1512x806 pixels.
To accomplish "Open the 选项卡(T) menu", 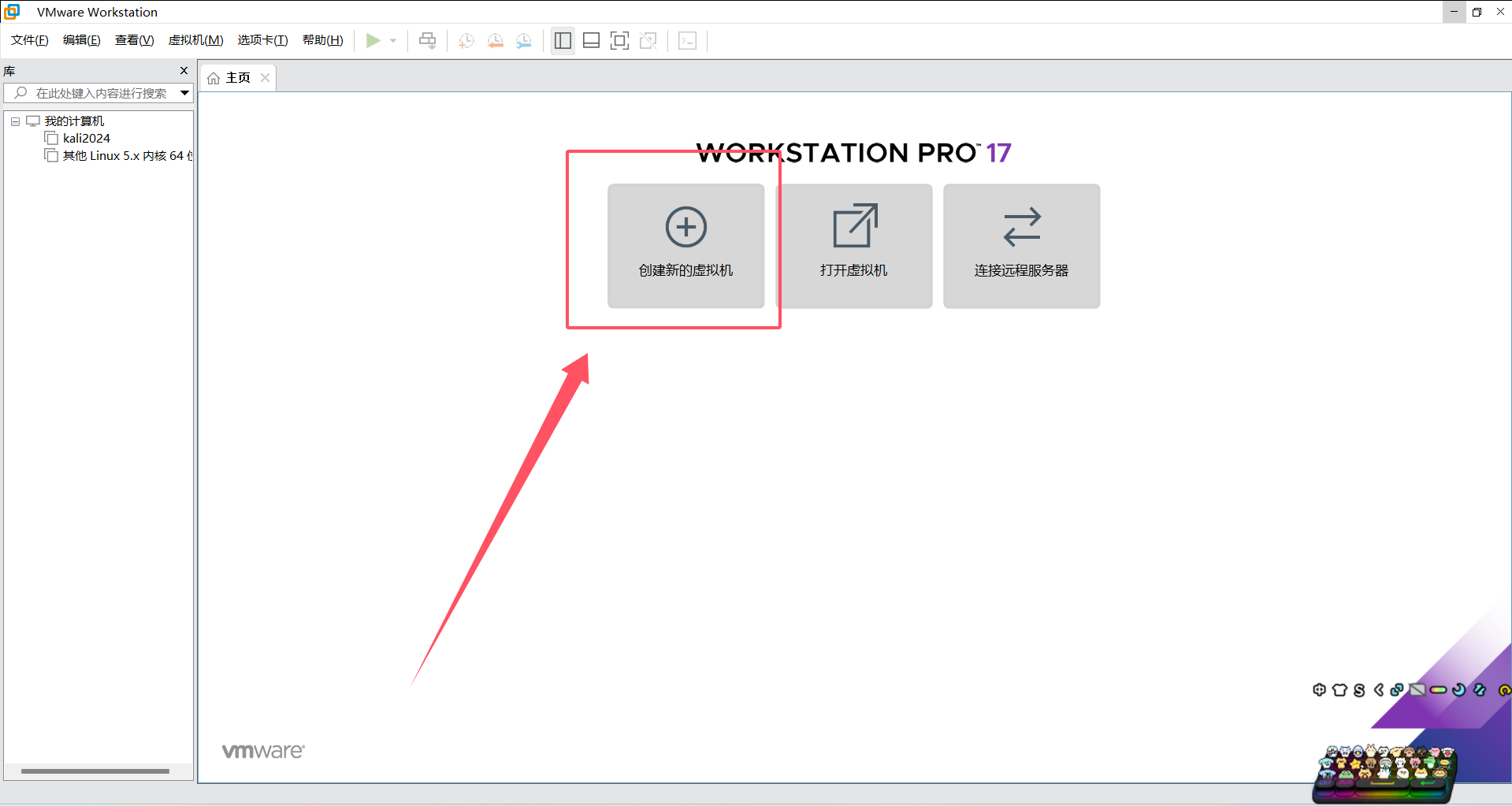I will 263,40.
